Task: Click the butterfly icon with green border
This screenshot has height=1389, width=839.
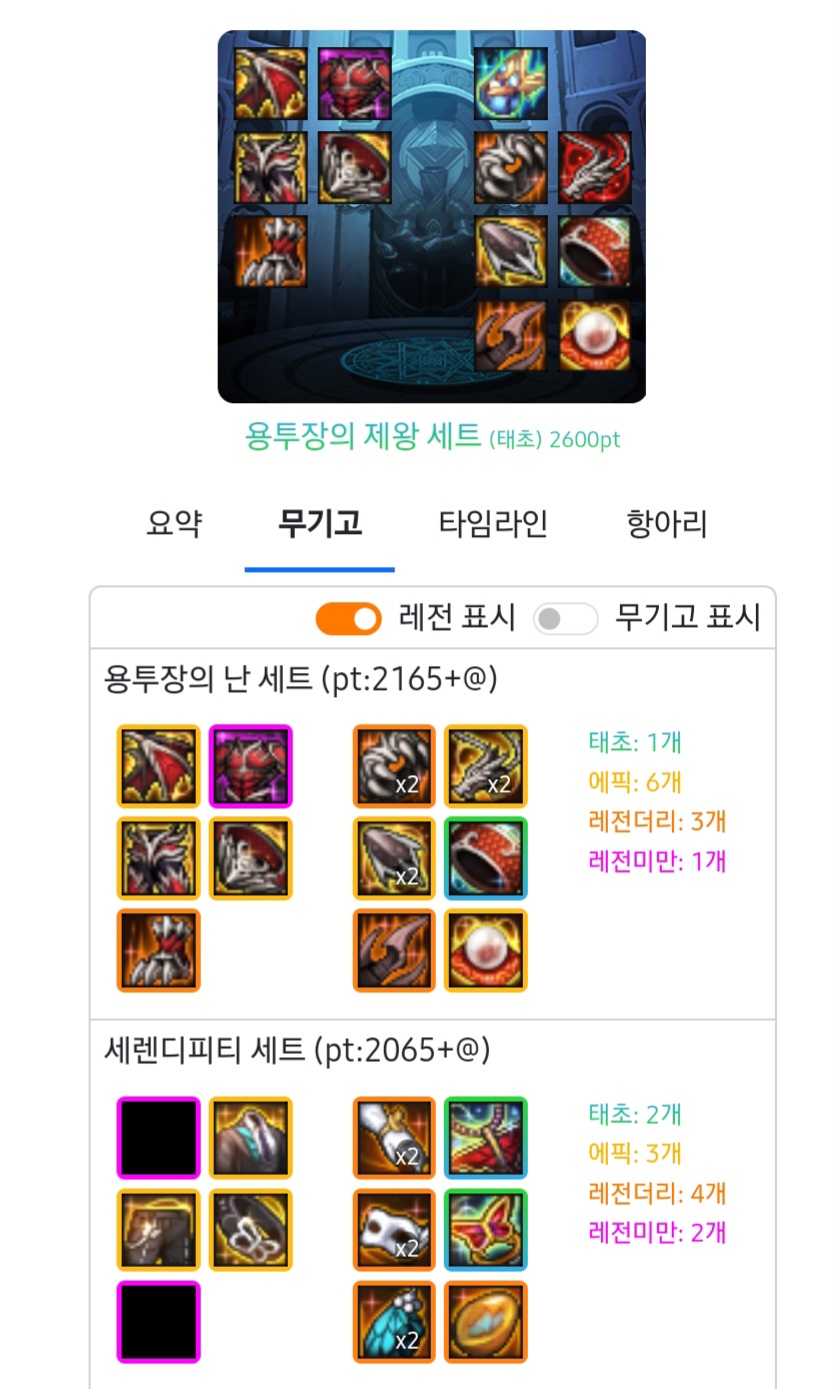Action: click(486, 1230)
